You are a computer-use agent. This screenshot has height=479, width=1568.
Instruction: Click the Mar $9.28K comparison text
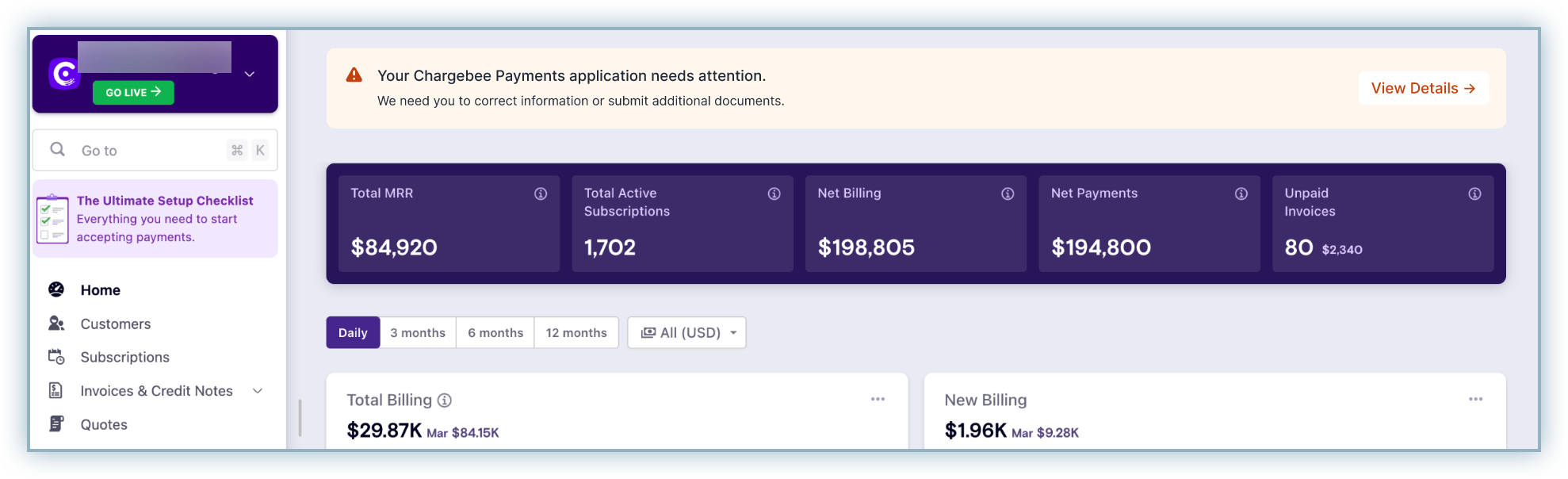pos(1046,433)
